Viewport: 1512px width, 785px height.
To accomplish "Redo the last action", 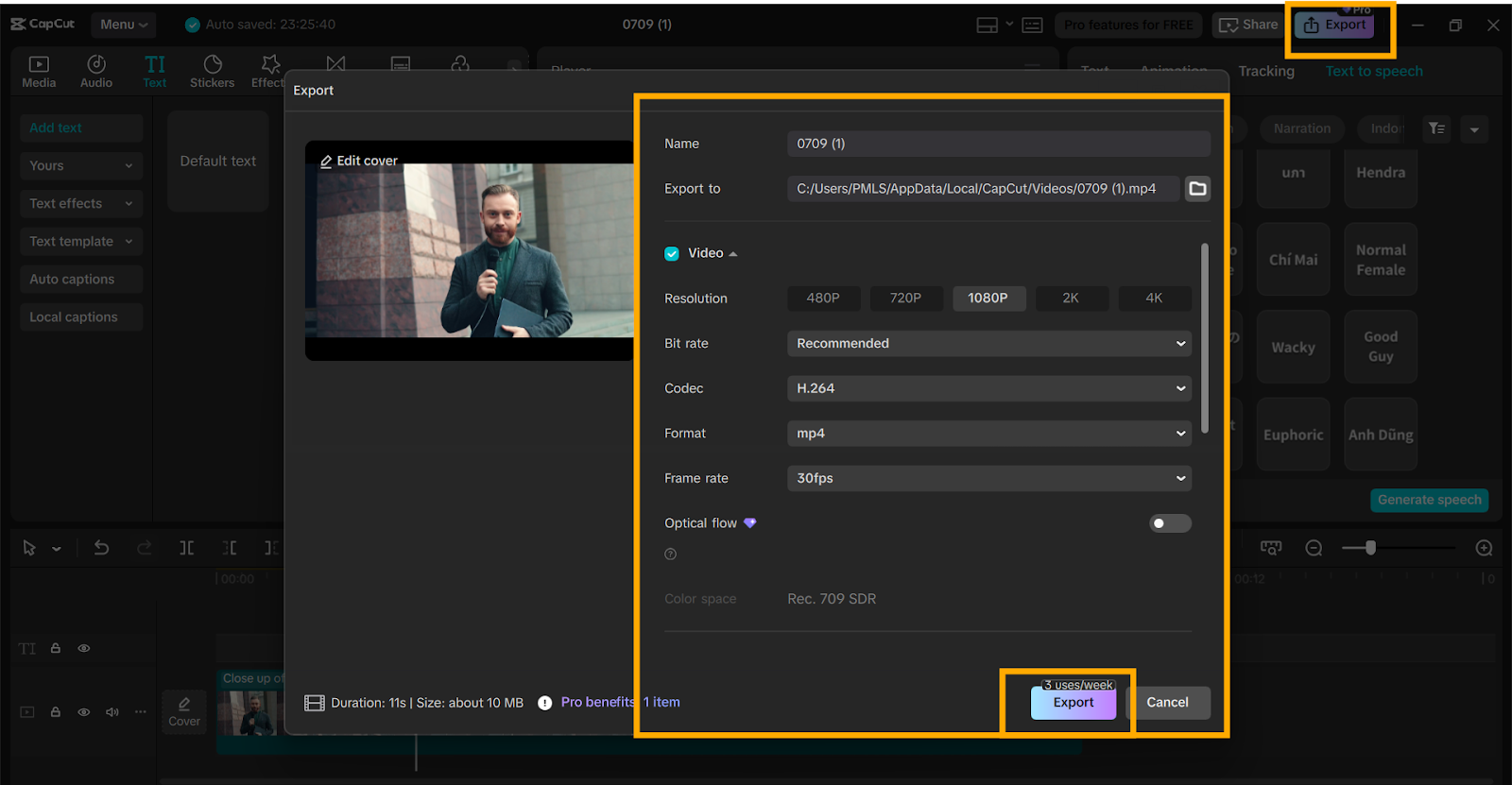I will coord(144,548).
